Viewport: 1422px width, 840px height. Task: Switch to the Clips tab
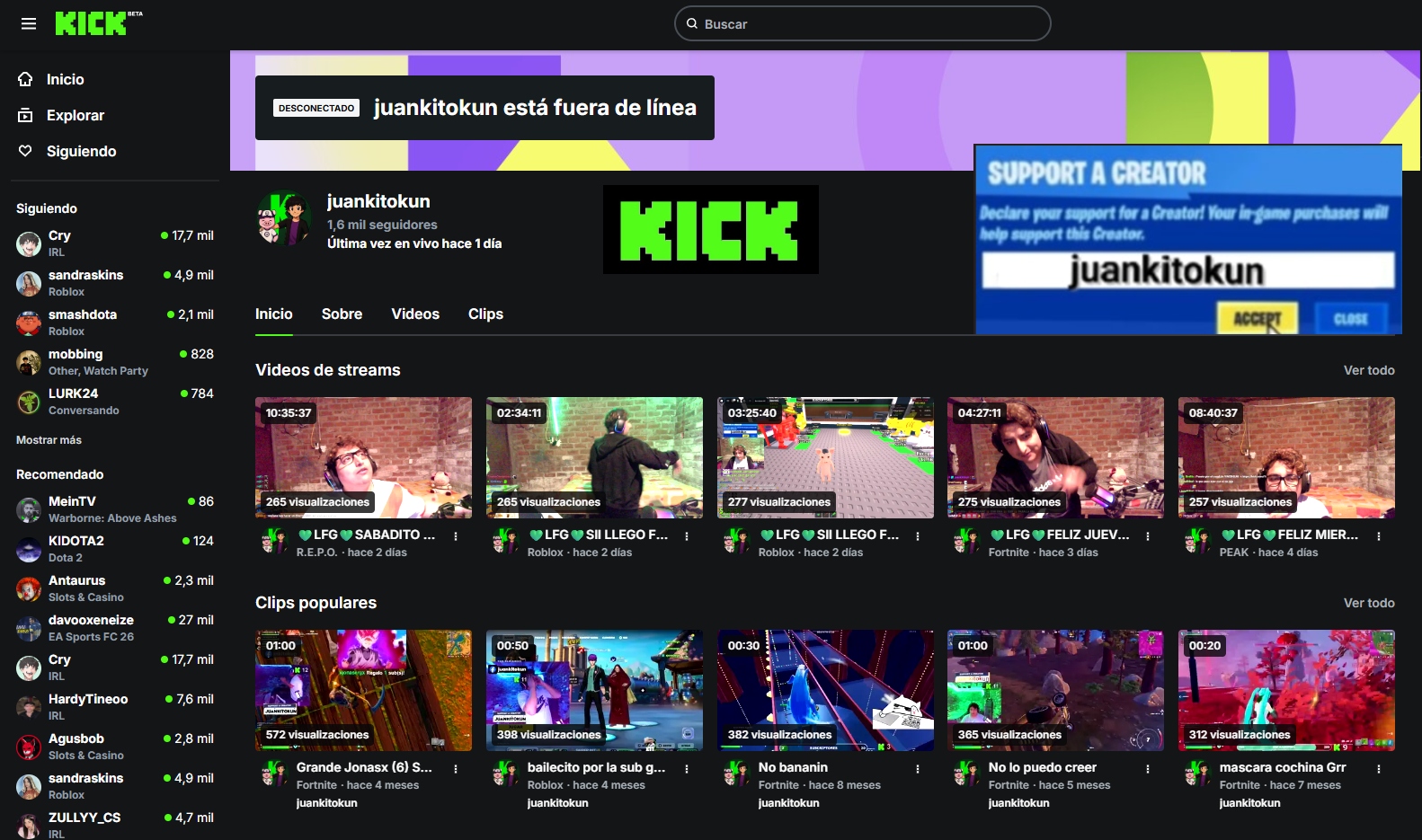point(485,314)
